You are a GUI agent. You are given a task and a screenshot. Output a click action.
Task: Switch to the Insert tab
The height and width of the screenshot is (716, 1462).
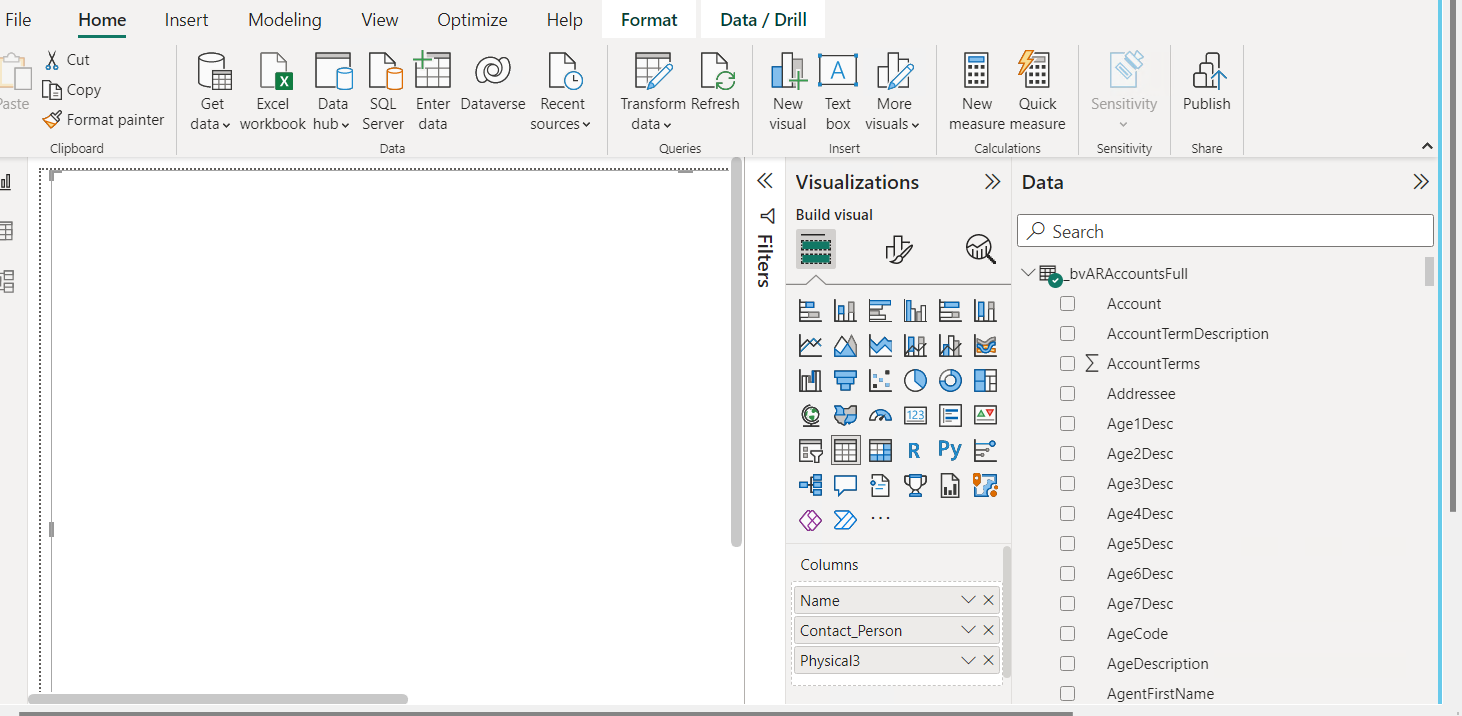tap(187, 20)
